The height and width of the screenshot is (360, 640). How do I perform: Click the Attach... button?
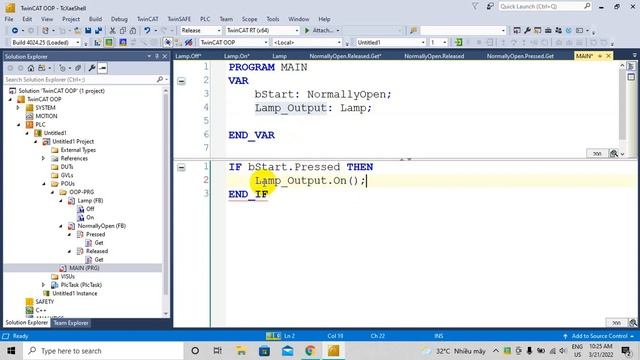tap(322, 31)
